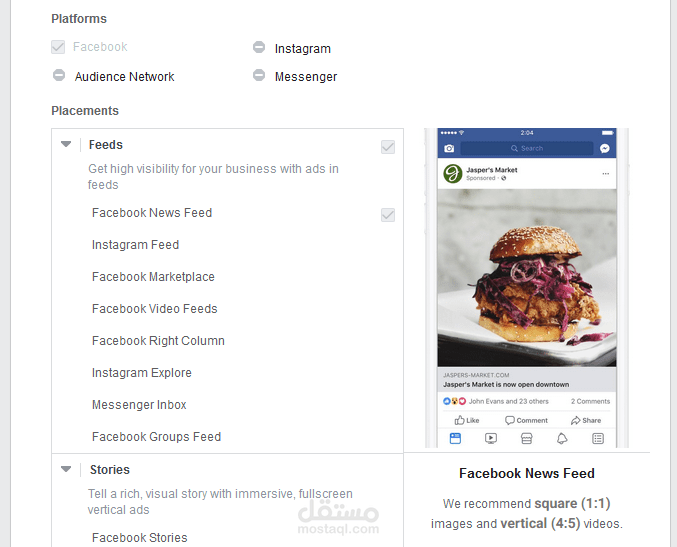Click camera icon in phone preview

[x=449, y=149]
